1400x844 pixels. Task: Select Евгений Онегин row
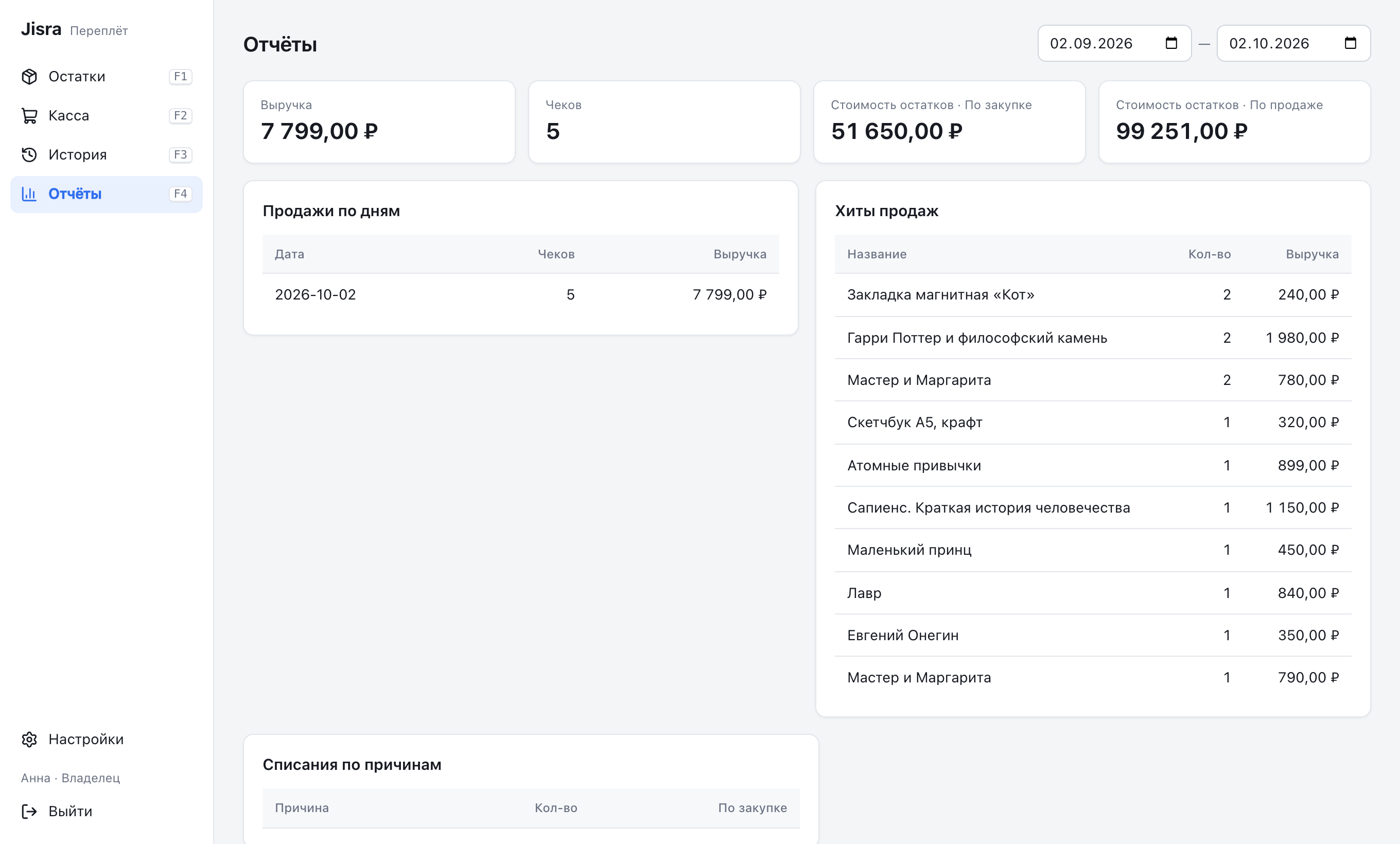coord(1093,635)
